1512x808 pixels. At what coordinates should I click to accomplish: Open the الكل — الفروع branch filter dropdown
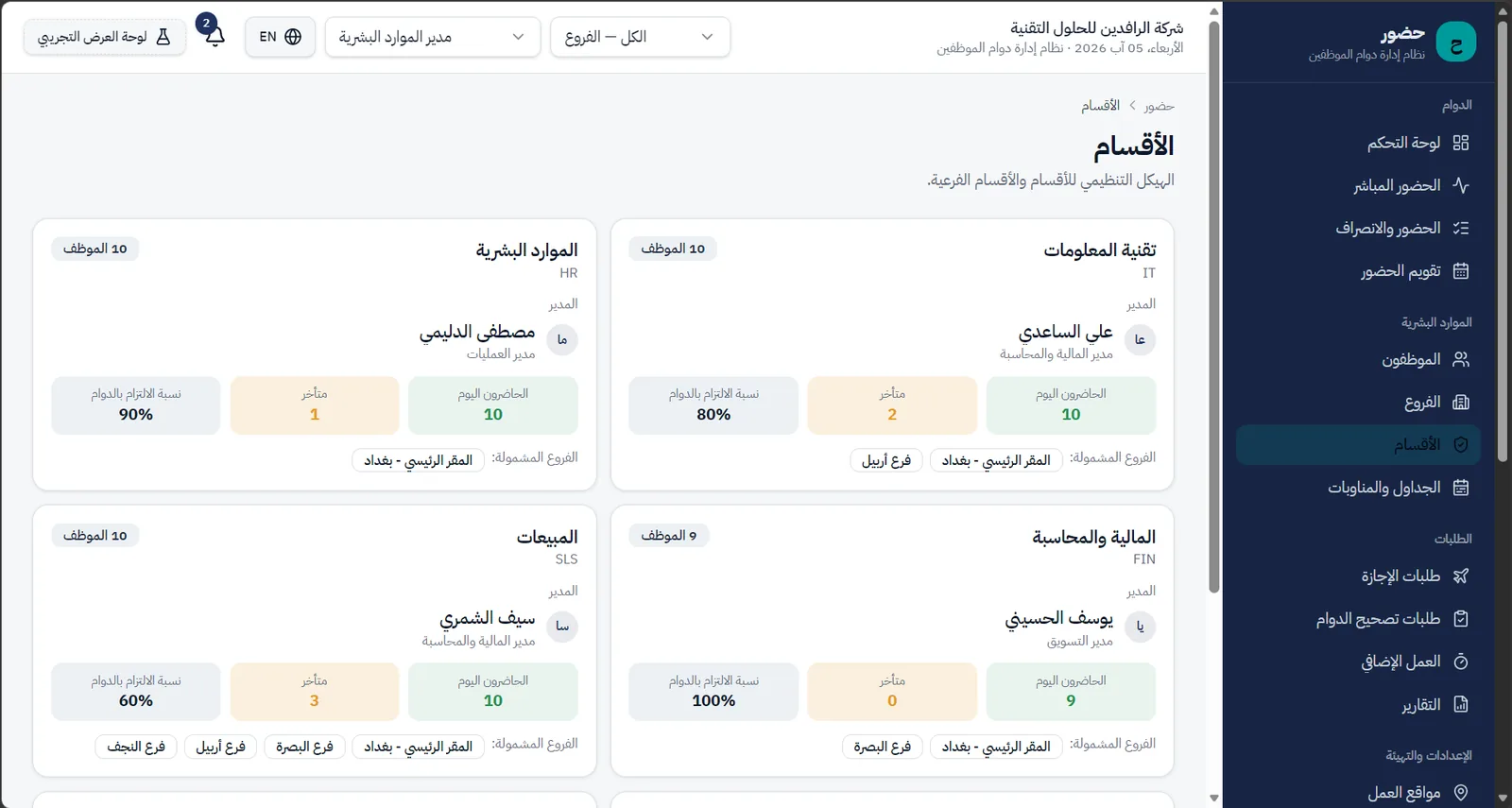click(x=640, y=37)
